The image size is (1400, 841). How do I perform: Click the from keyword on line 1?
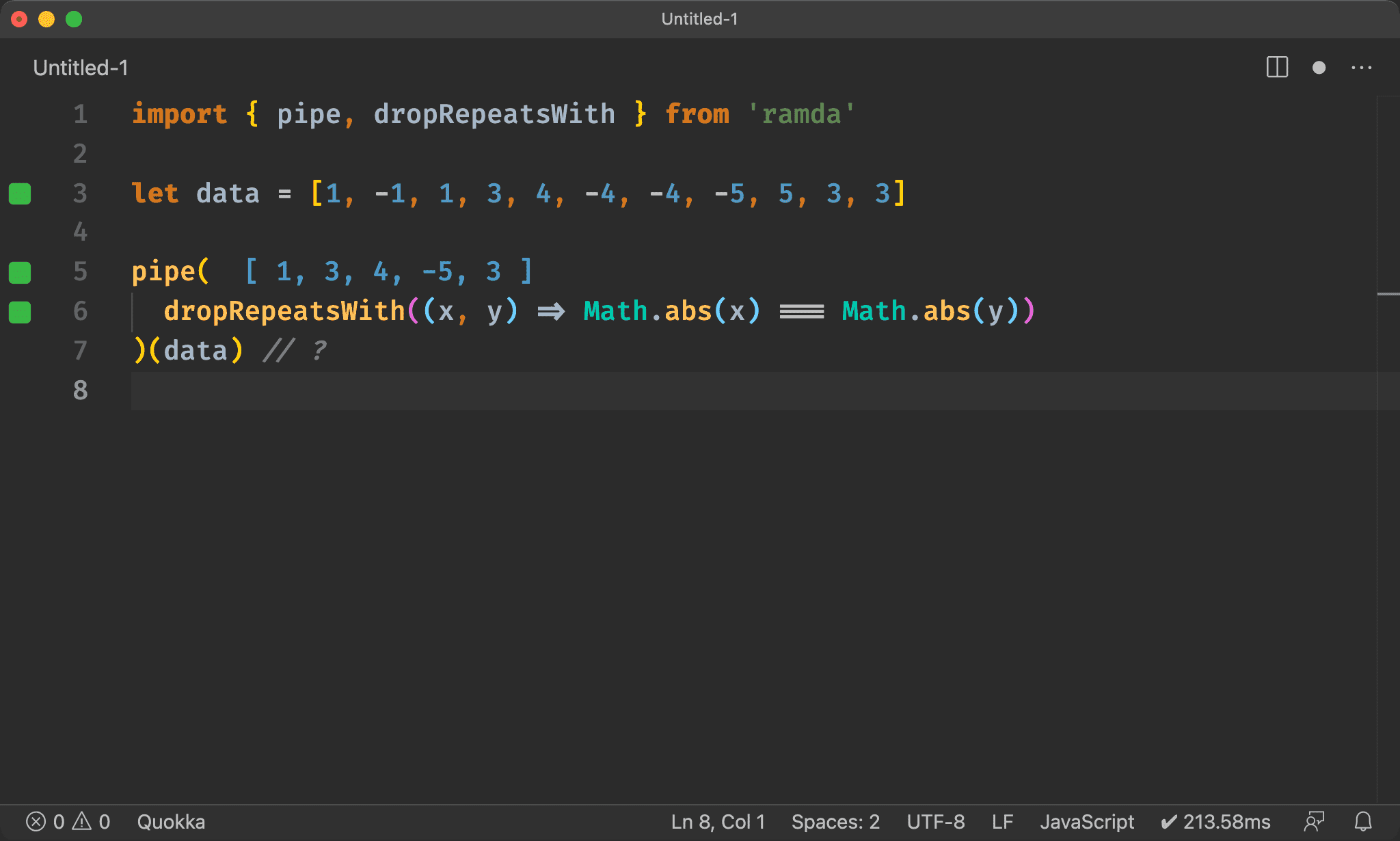(697, 114)
